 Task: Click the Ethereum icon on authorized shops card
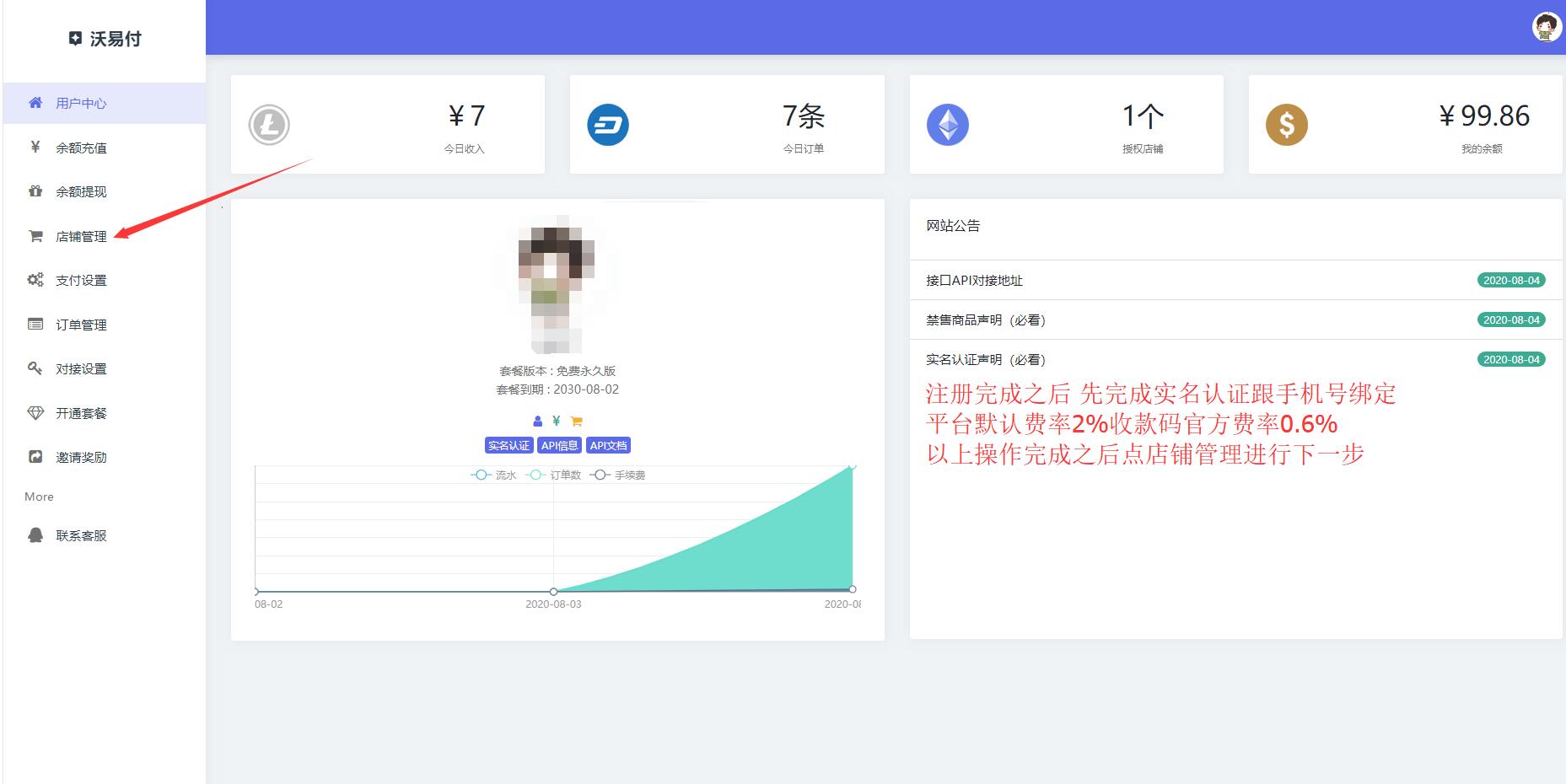click(947, 125)
